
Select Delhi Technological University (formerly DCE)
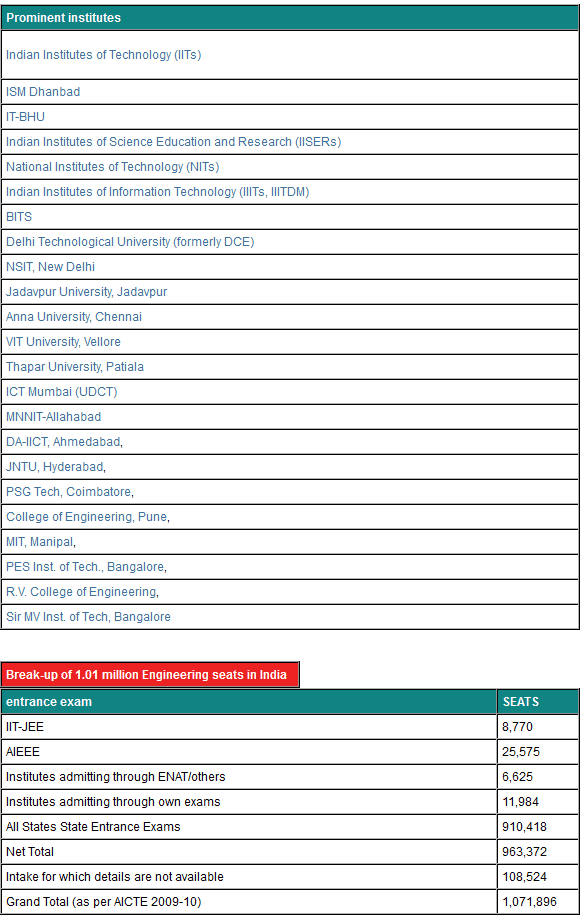(x=130, y=242)
